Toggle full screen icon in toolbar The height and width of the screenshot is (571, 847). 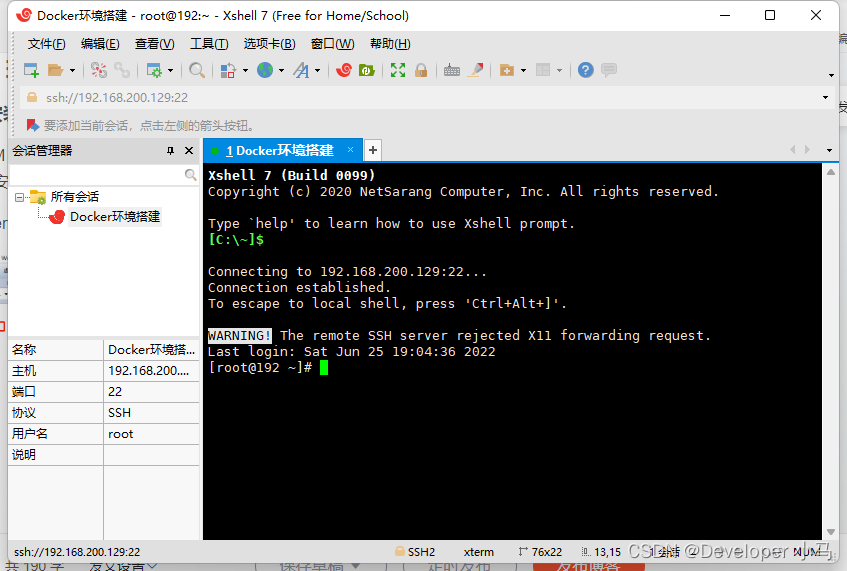(x=398, y=70)
